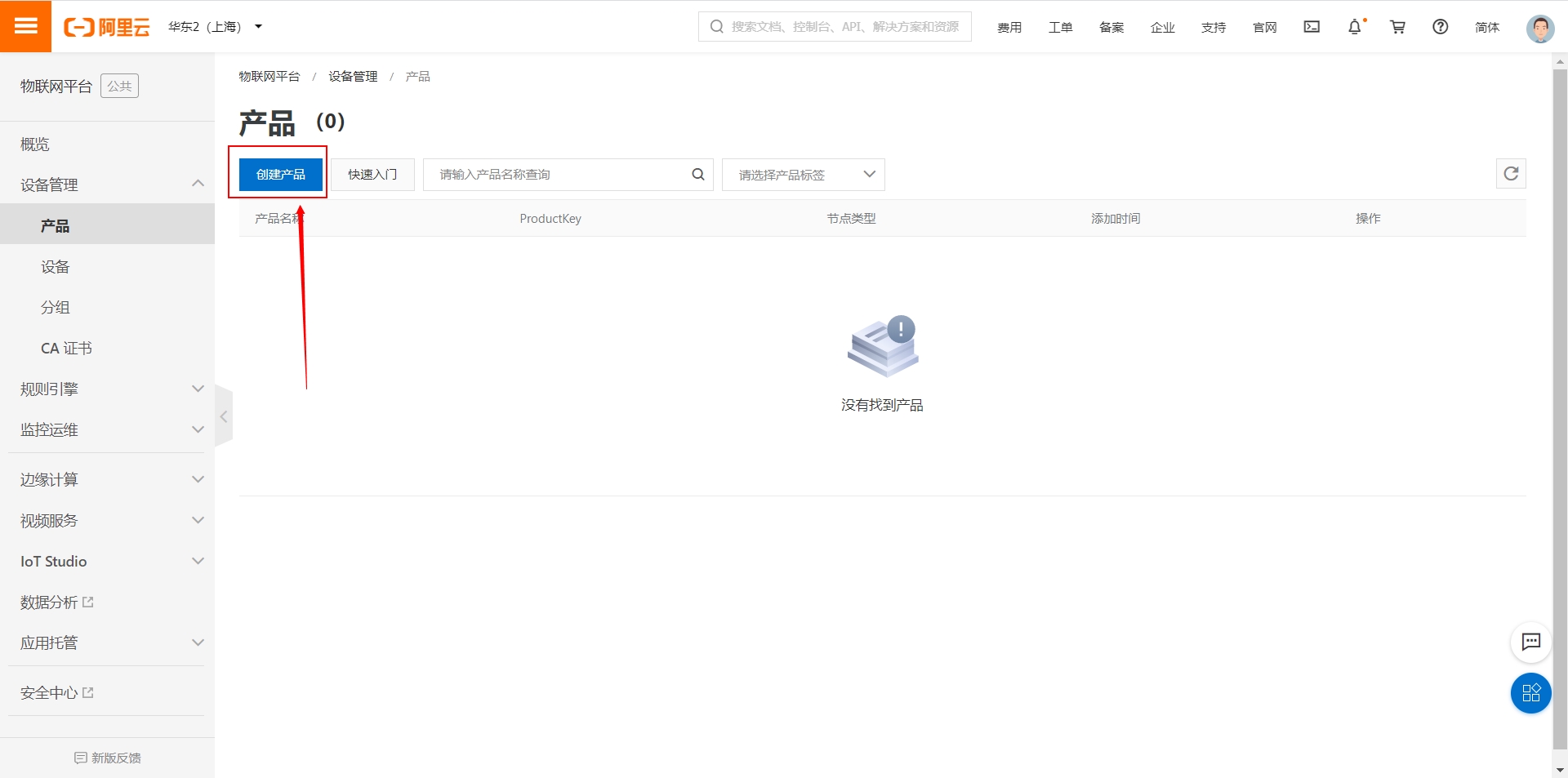Click the refresh icon above the product table
The height and width of the screenshot is (778, 1568).
(x=1511, y=174)
